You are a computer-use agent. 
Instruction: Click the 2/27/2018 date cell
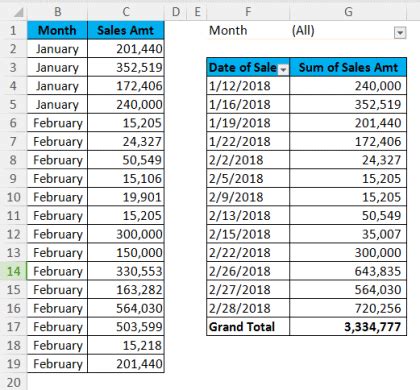pyautogui.click(x=248, y=290)
